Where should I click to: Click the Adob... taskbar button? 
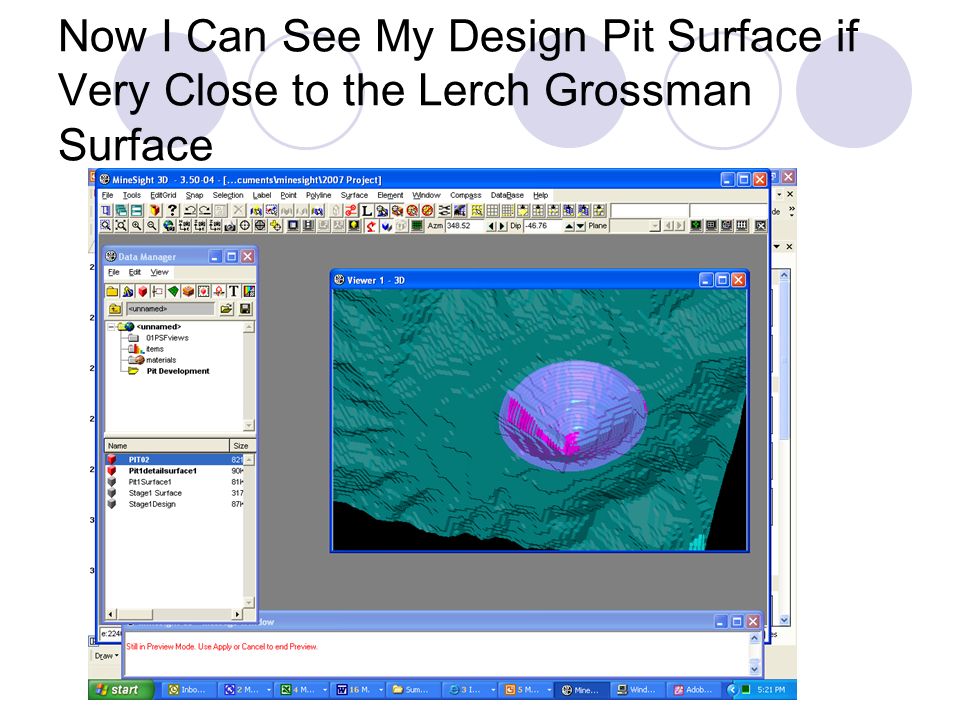tap(693, 690)
